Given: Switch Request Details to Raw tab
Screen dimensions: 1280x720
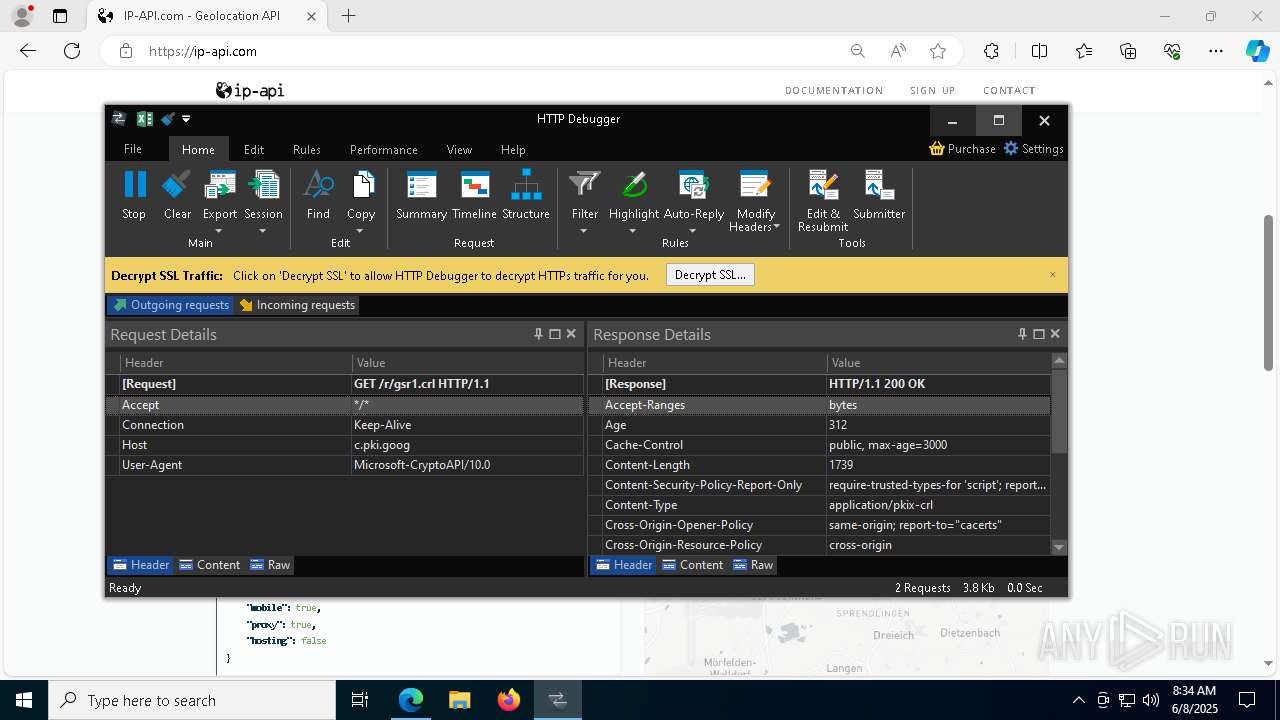Looking at the screenshot, I should pyautogui.click(x=270, y=565).
